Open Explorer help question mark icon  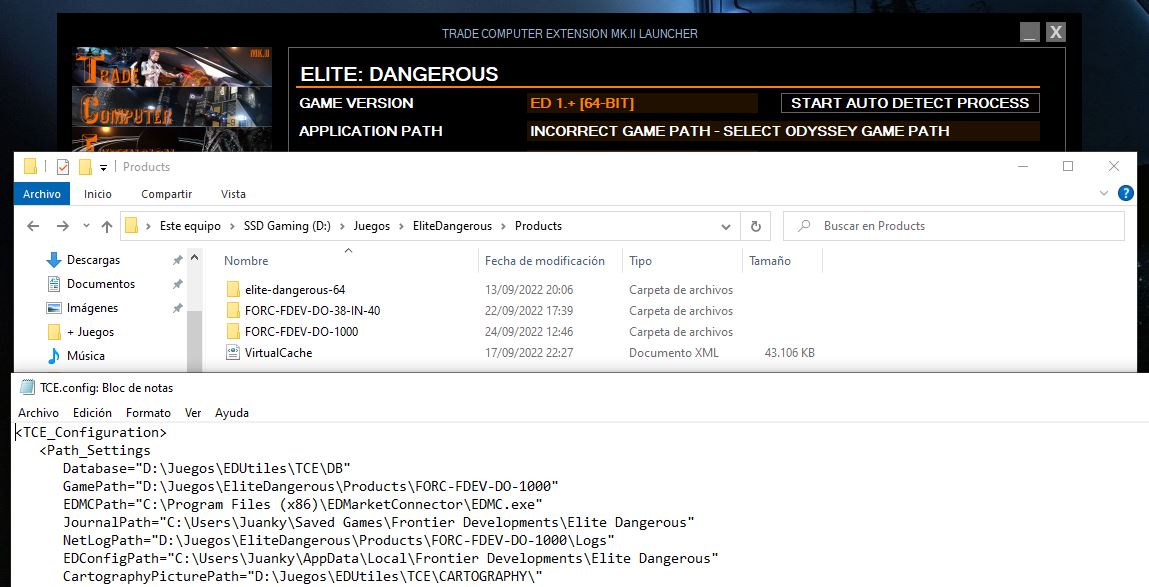(1126, 193)
